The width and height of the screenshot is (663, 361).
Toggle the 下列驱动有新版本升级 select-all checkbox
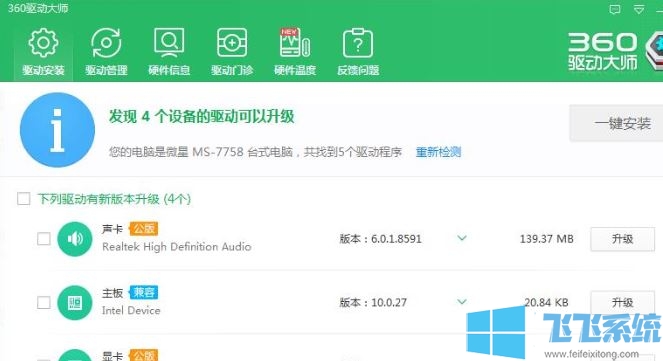[x=24, y=198]
